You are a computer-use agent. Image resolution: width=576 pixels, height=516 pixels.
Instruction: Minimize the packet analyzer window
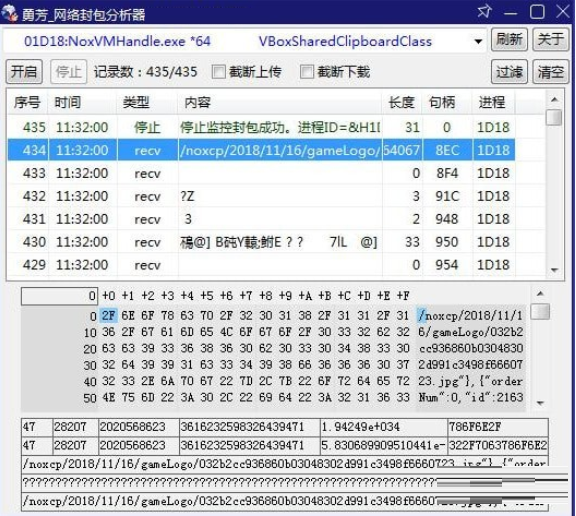[511, 13]
